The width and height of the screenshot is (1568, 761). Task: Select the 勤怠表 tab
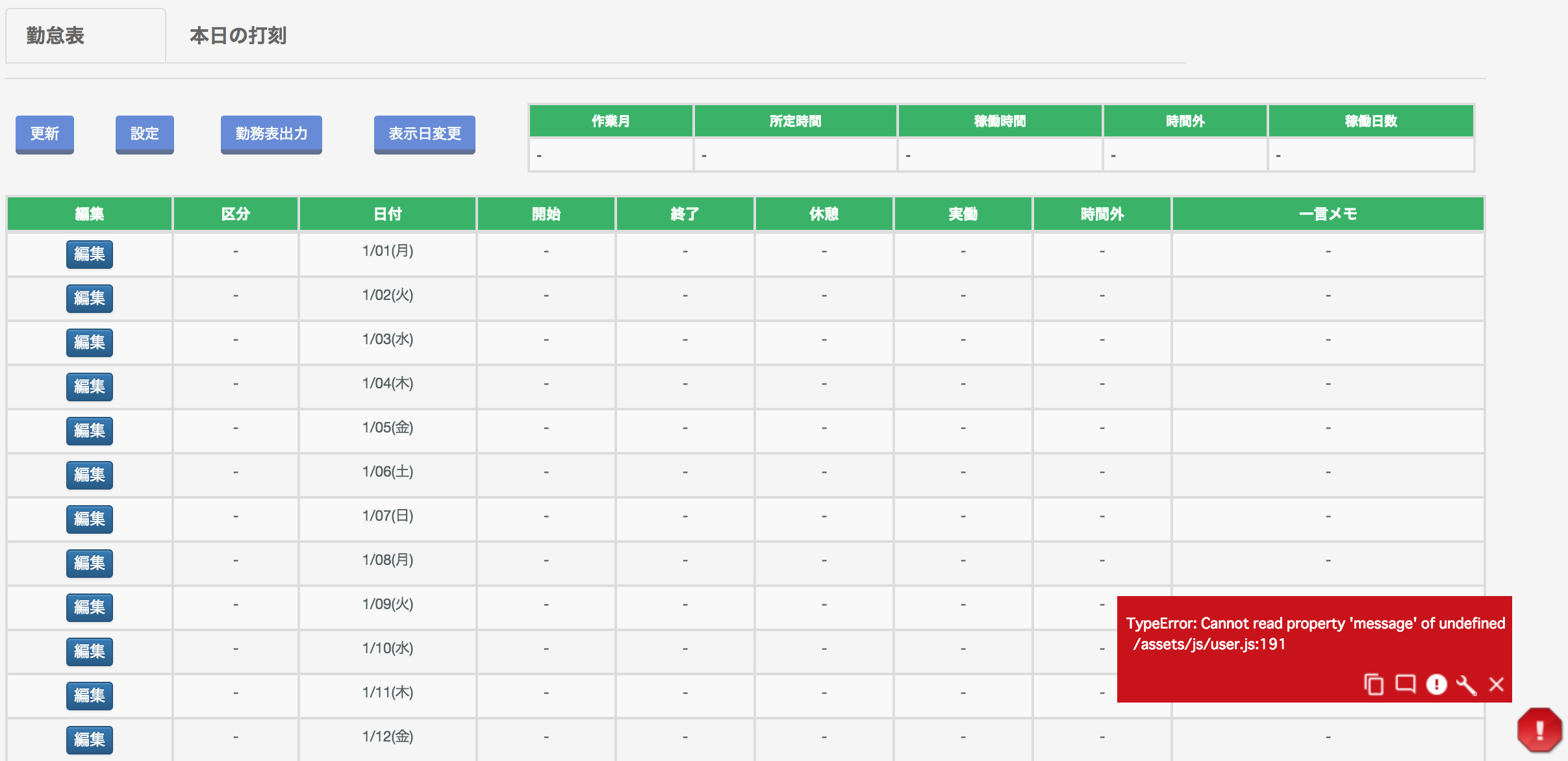pyautogui.click(x=56, y=36)
